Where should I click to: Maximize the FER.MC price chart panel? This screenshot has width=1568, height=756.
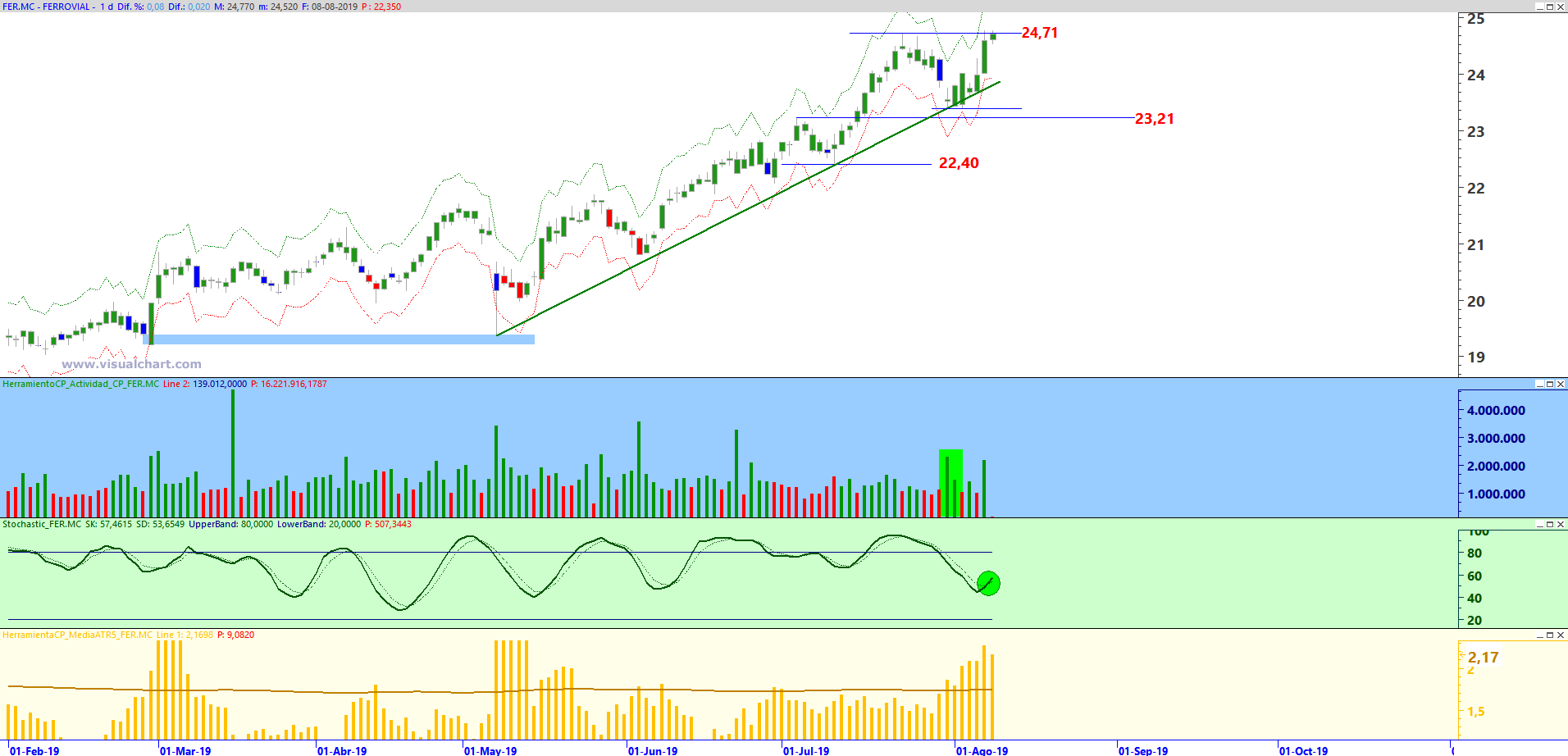1550,7
